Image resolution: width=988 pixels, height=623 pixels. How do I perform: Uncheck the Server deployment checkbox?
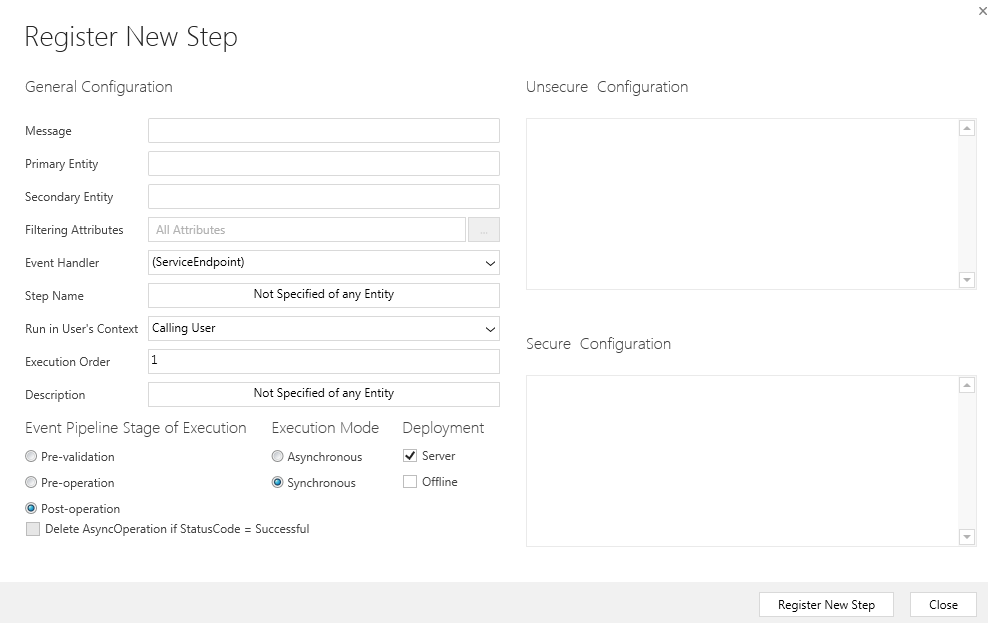tap(410, 456)
